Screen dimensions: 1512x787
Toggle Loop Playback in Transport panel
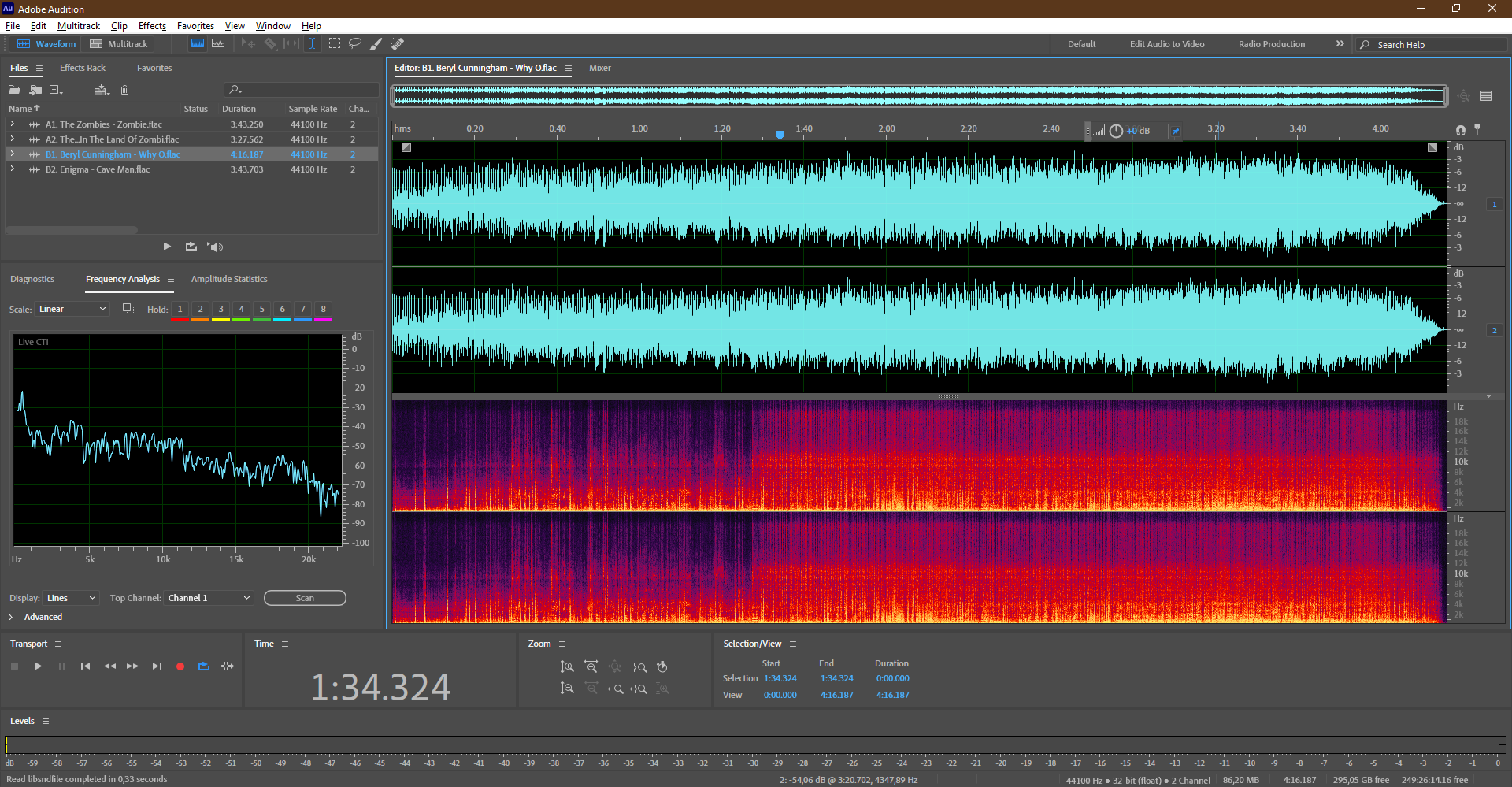coord(204,666)
